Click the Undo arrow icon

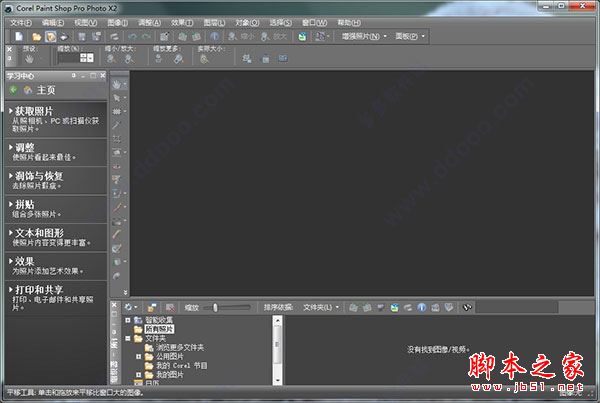point(133,37)
